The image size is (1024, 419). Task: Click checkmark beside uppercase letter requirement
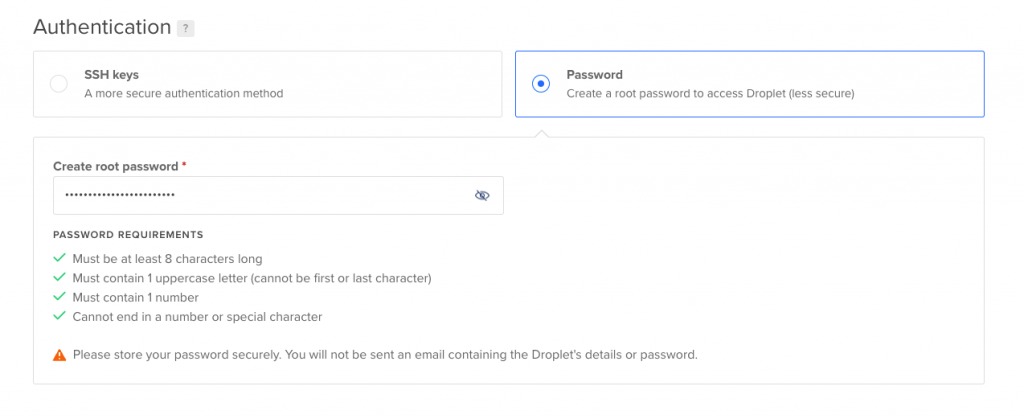pyautogui.click(x=59, y=278)
